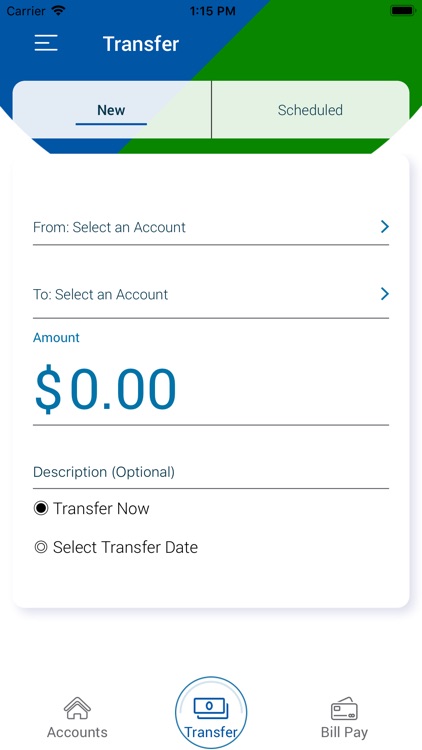422x750 pixels.
Task: Open From: Select an Account picker
Action: click(x=211, y=227)
